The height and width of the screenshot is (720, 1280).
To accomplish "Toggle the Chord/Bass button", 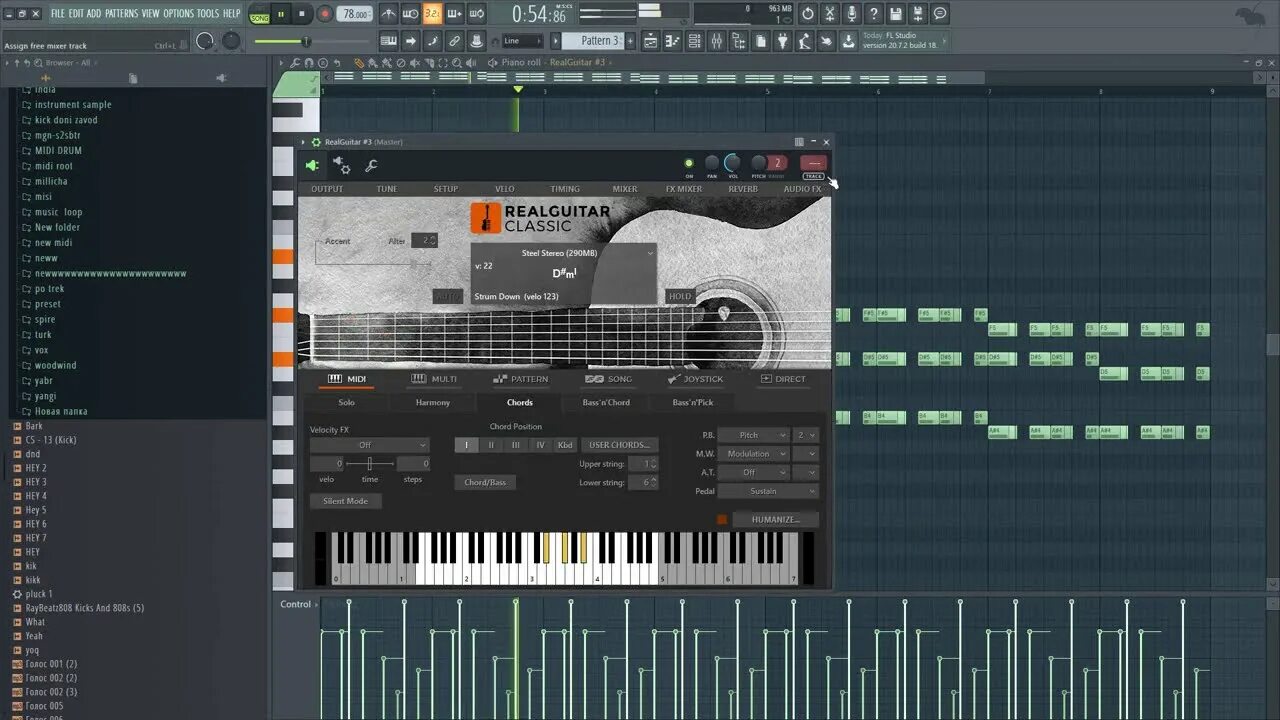I will click(x=485, y=482).
